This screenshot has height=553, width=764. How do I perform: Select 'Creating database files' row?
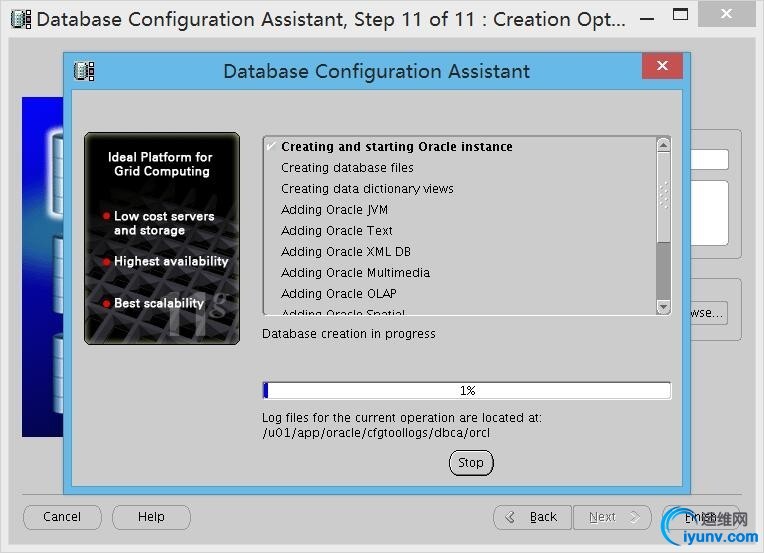(x=460, y=168)
